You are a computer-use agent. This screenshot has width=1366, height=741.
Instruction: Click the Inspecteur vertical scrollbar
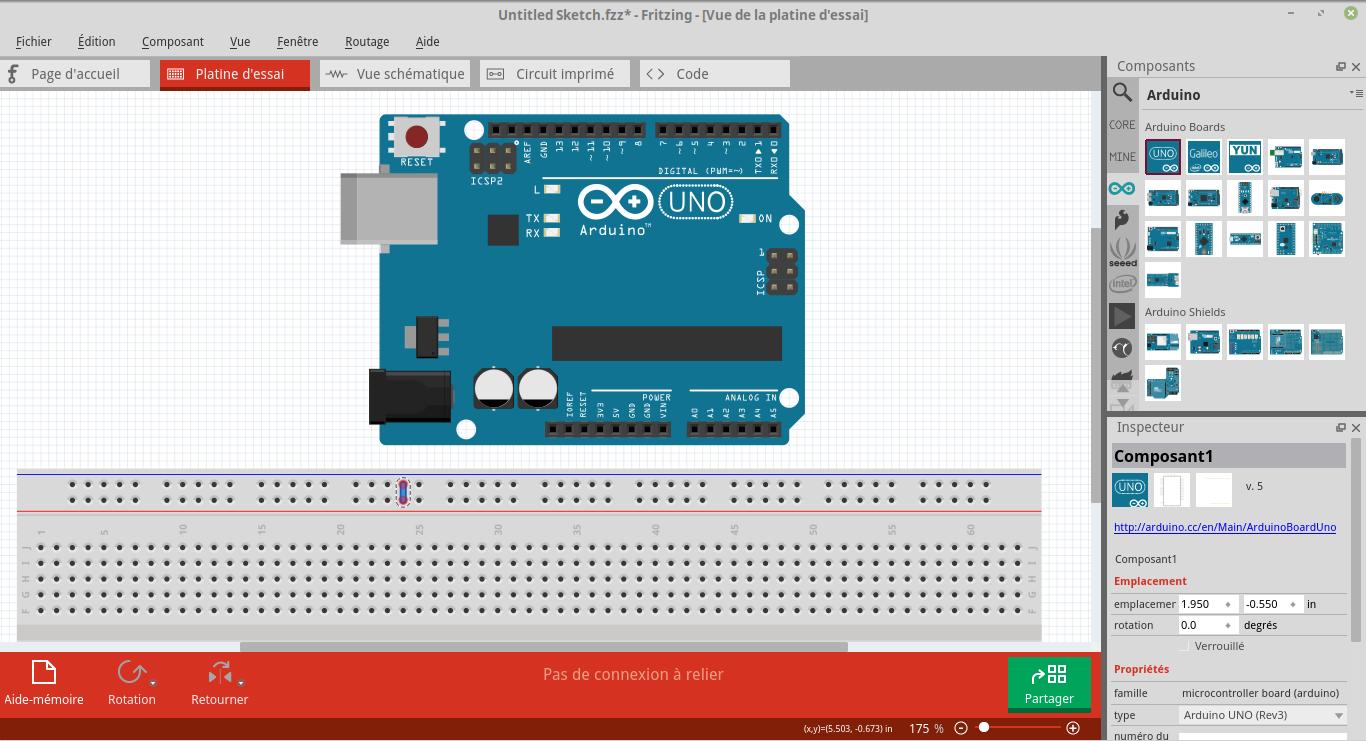pyautogui.click(x=1356, y=540)
